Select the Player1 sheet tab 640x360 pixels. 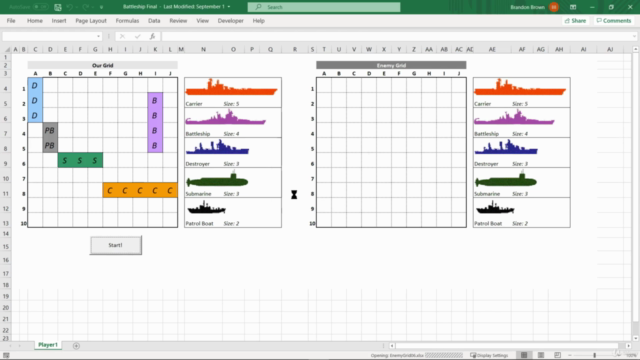[x=48, y=345]
